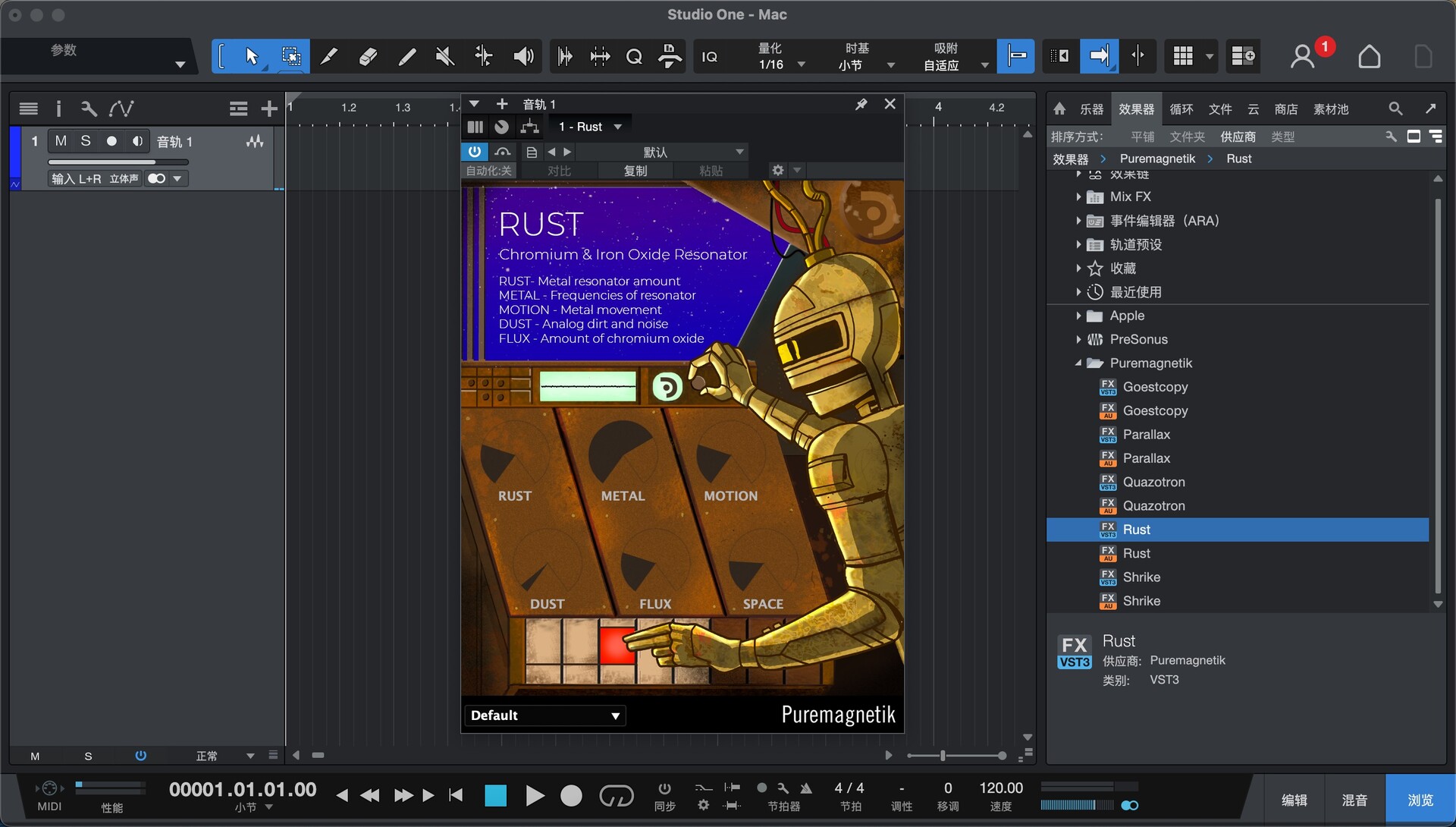This screenshot has height=827, width=1456.
Task: Select the Arrow tool in toolbar
Action: click(252, 56)
